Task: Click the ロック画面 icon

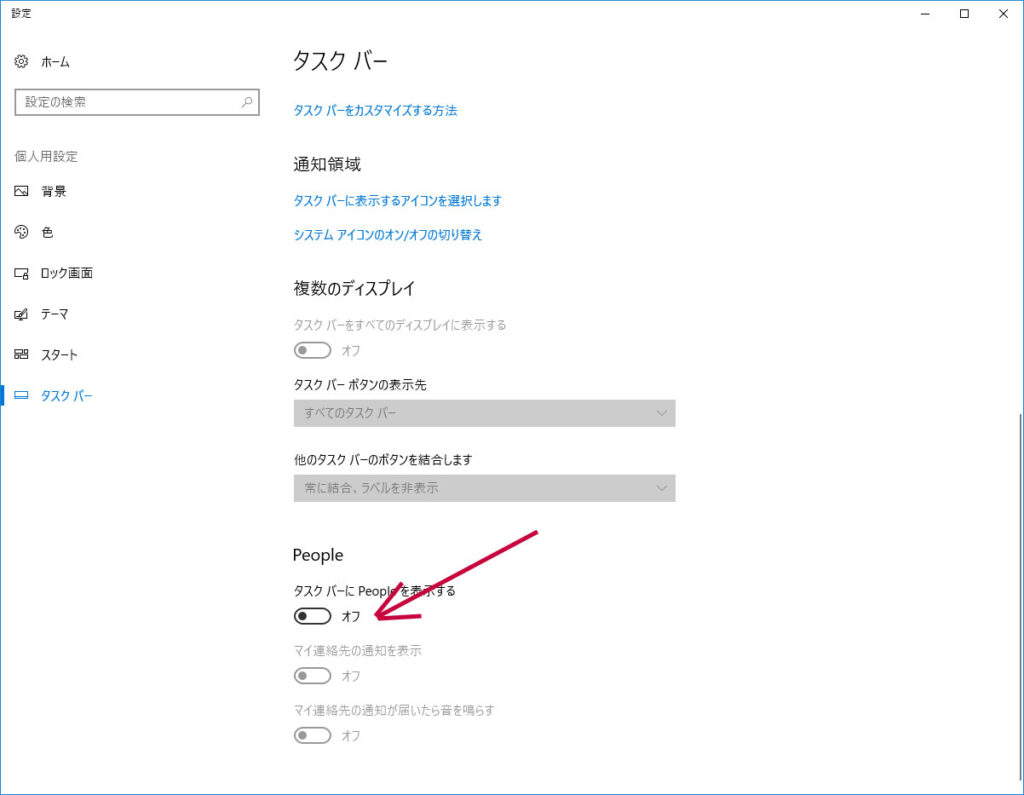Action: [x=22, y=273]
